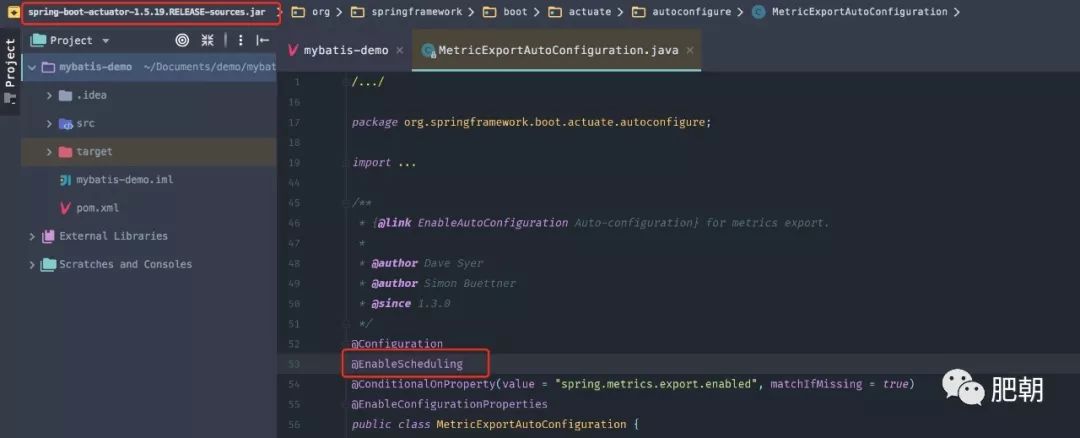Click the locate/select opened file target icon
This screenshot has width=1080, height=438.
[182, 41]
